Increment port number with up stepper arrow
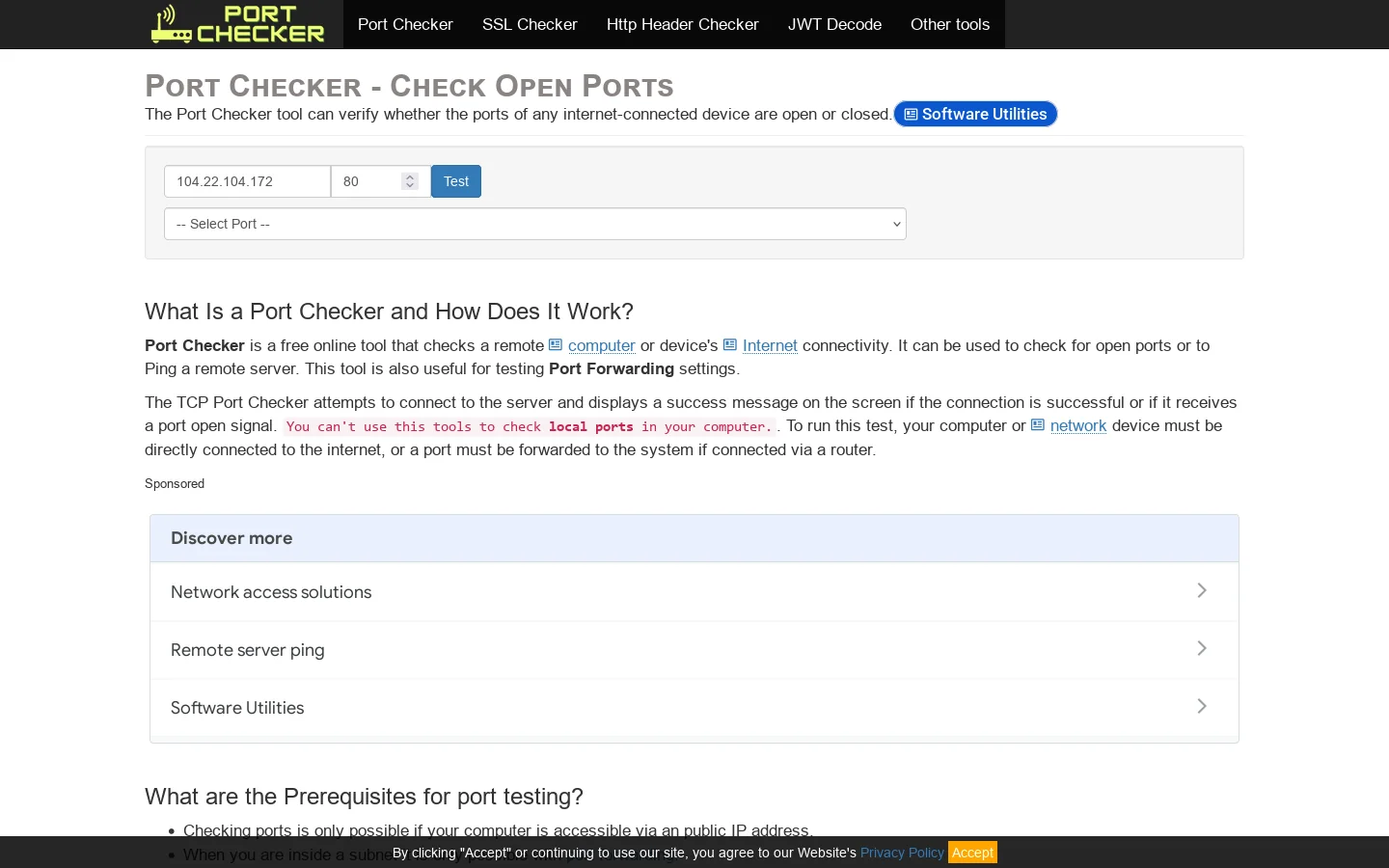This screenshot has width=1389, height=868. coord(410,176)
